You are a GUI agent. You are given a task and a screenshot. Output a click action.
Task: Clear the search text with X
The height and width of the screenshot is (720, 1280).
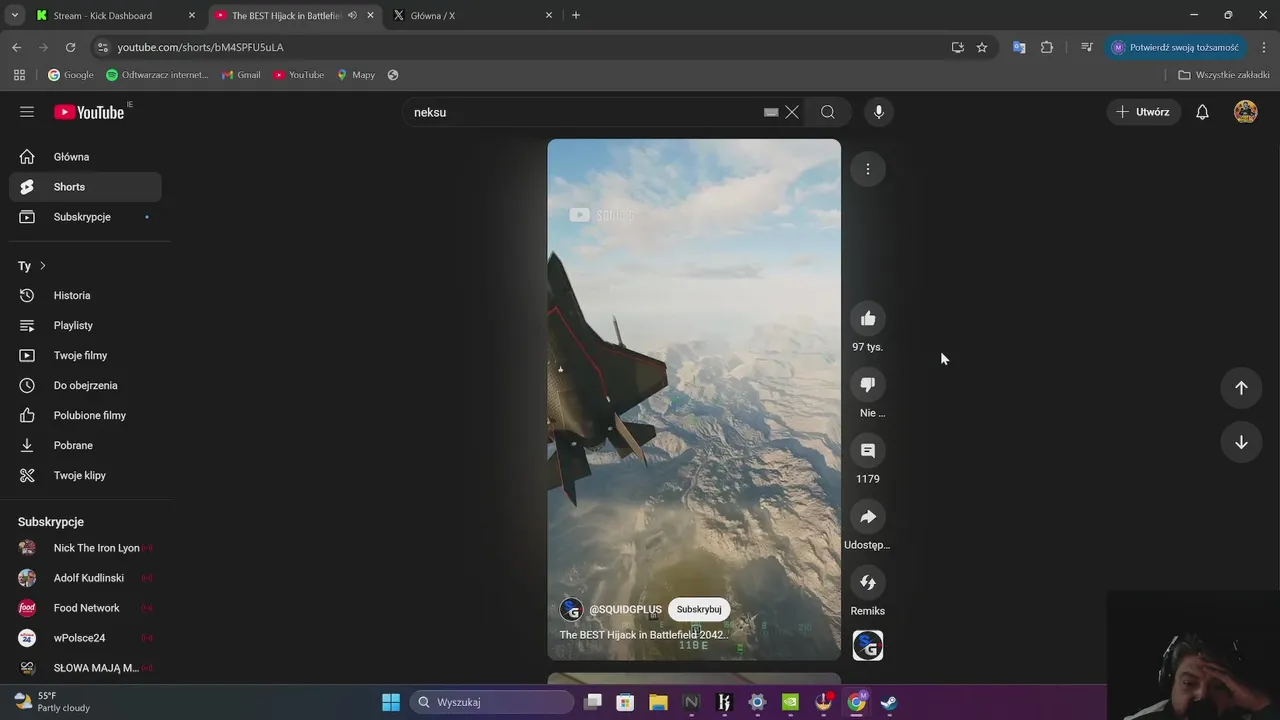792,112
